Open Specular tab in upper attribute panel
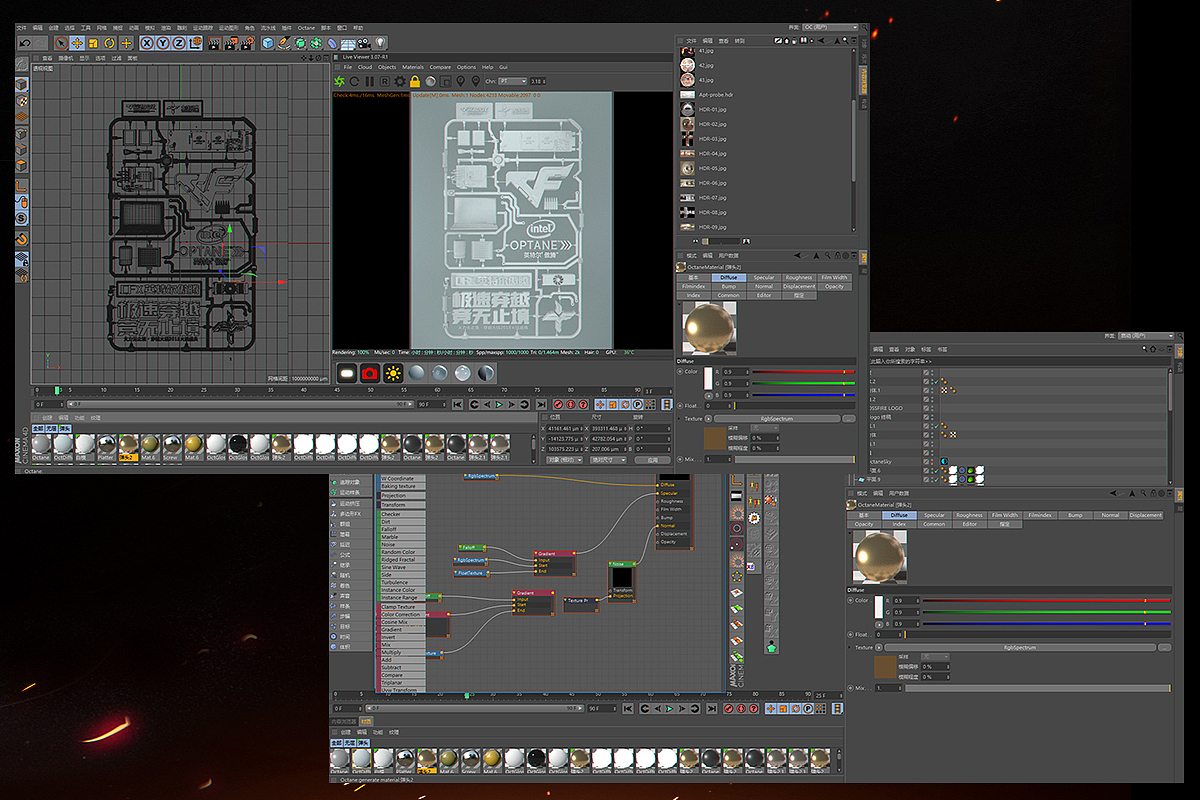 [764, 277]
